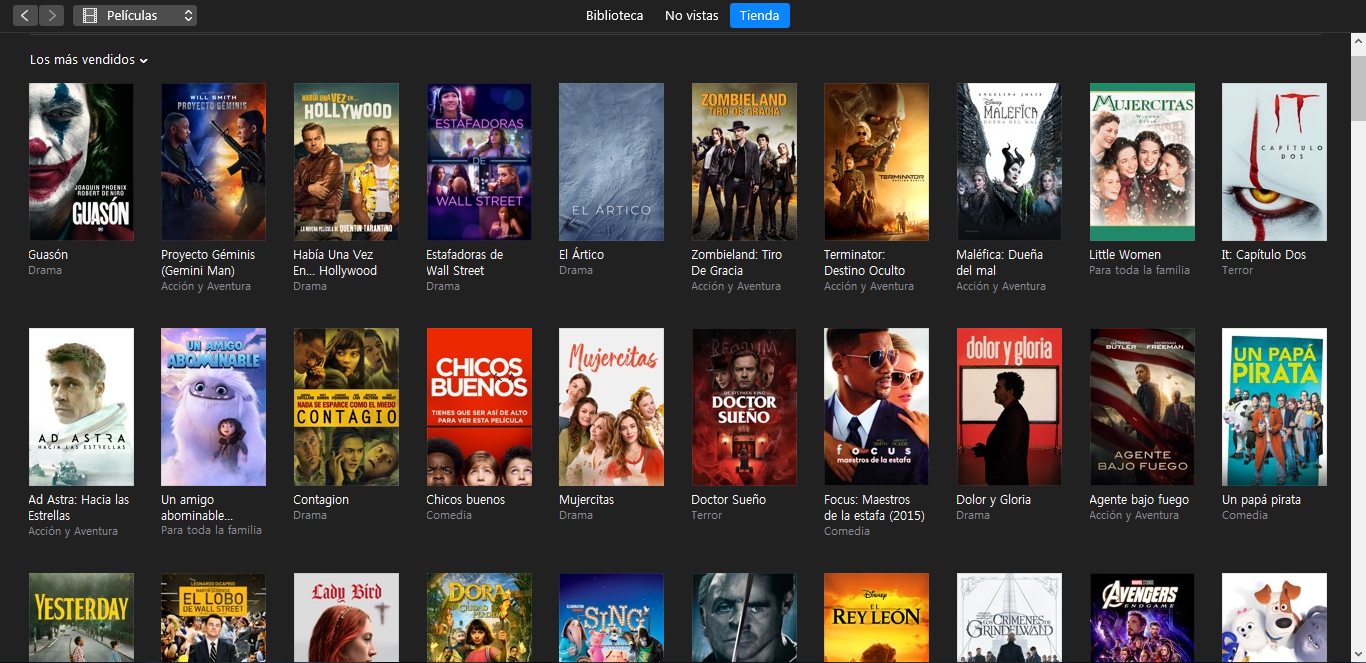Click the Maléfica: Dueña del mal title
The image size is (1366, 663).
[x=1000, y=263]
